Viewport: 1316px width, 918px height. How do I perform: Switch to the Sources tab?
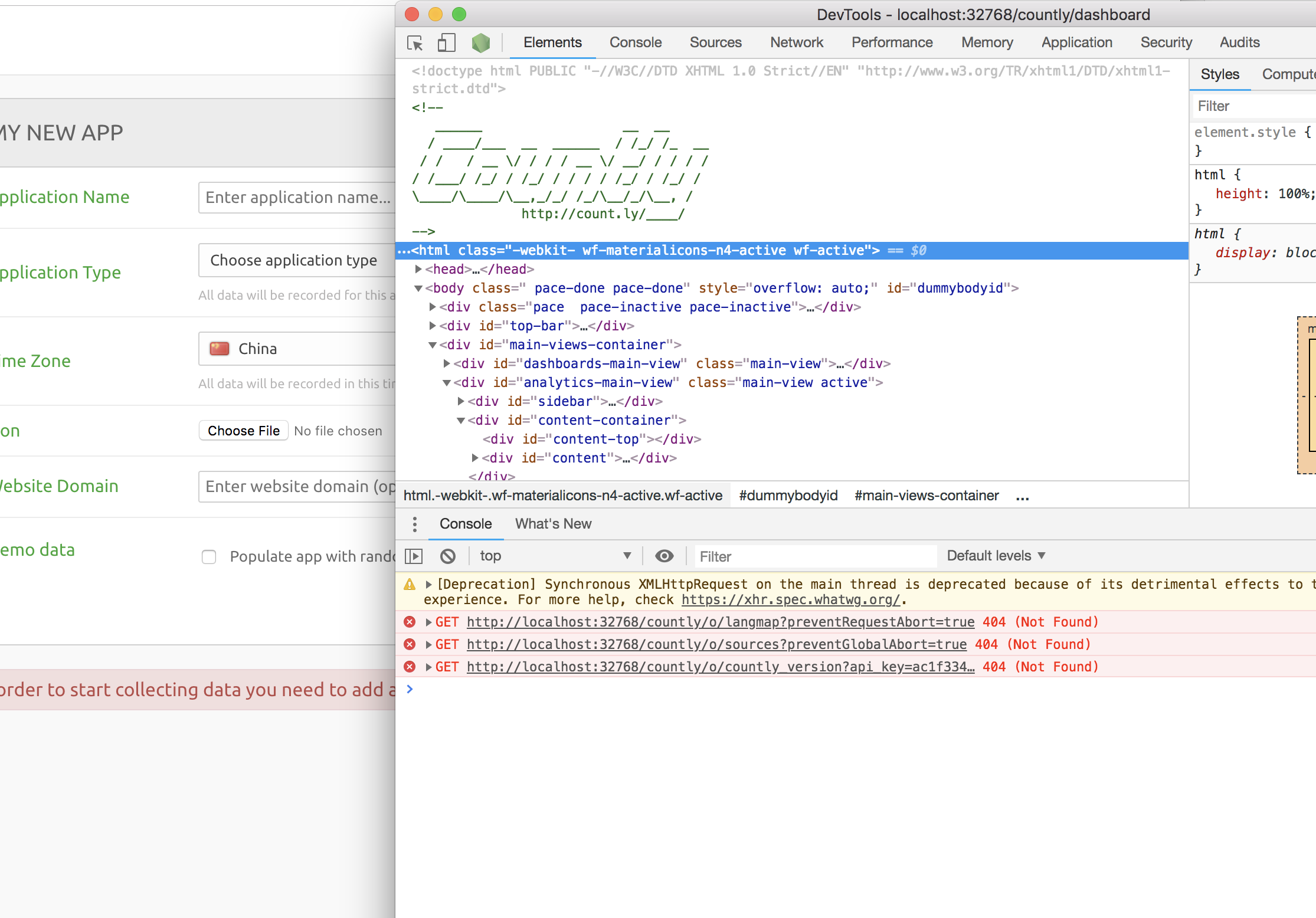click(715, 42)
